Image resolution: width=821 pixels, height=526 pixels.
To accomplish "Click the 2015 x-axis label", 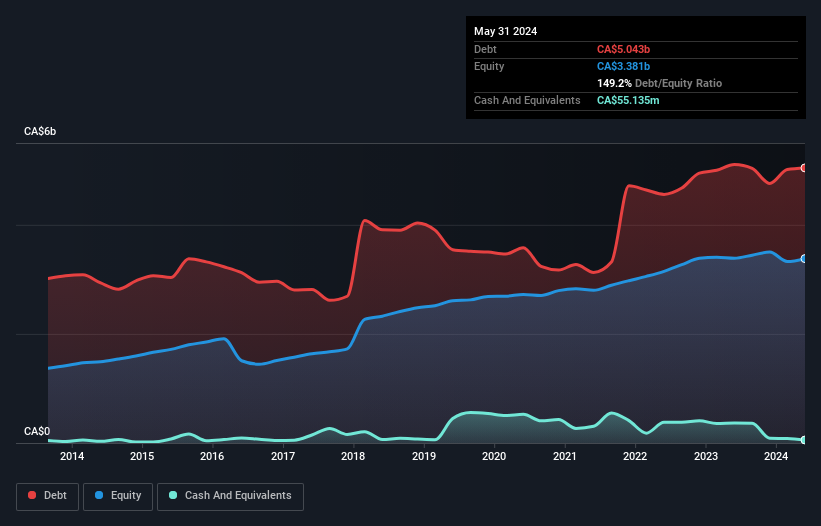I will 142,456.
